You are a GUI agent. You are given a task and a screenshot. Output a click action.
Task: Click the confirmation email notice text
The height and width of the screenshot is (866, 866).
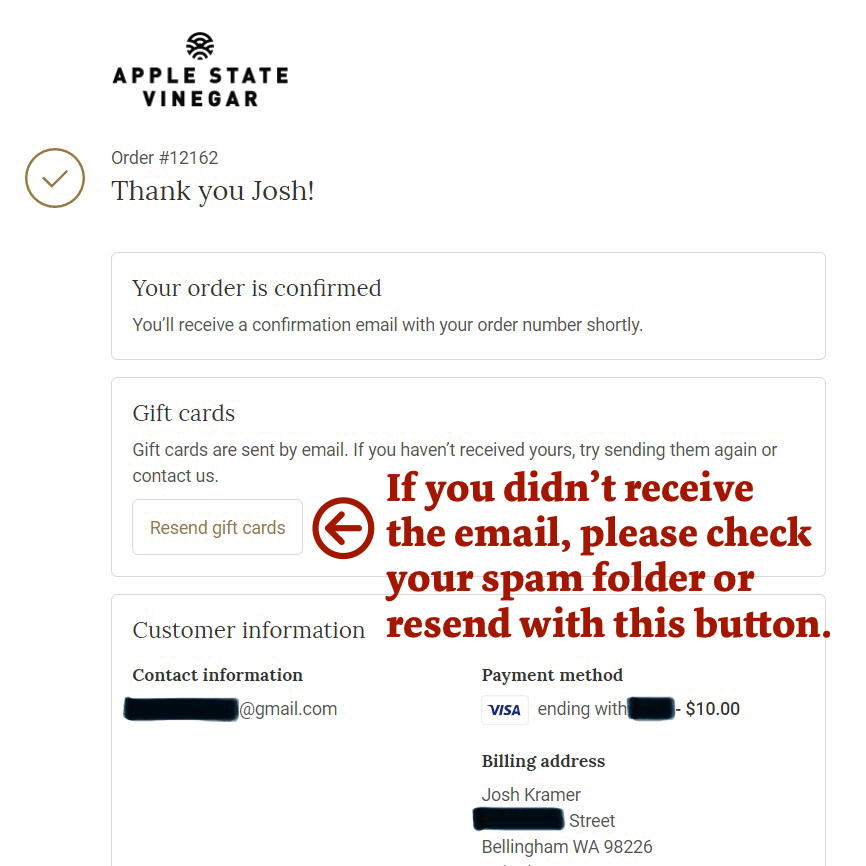387,325
